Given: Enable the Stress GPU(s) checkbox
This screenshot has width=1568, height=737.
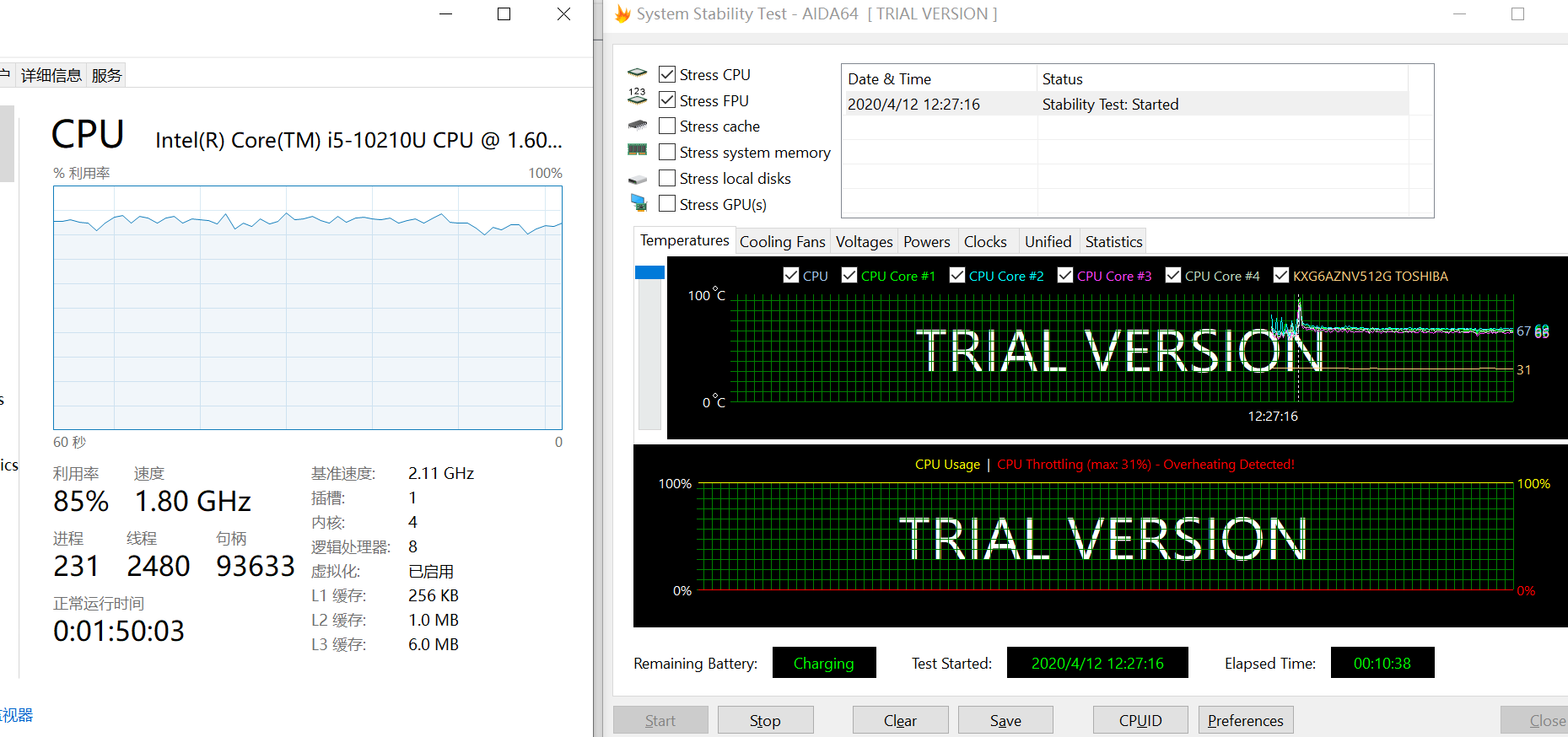Looking at the screenshot, I should coord(667,204).
